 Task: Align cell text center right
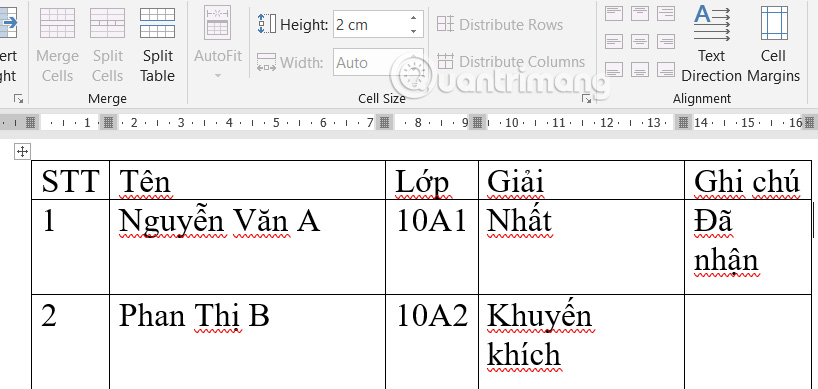[x=666, y=41]
